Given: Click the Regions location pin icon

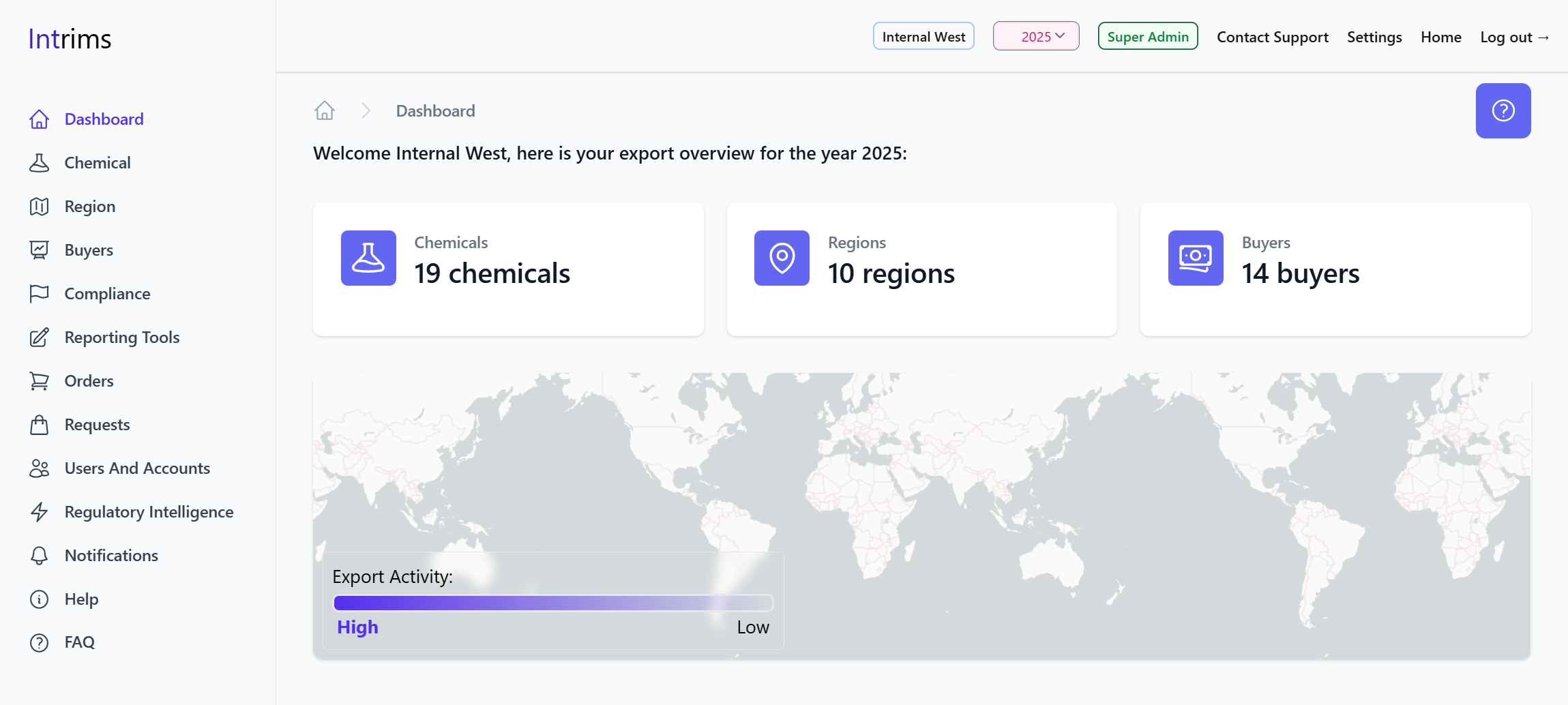Looking at the screenshot, I should pyautogui.click(x=782, y=258).
